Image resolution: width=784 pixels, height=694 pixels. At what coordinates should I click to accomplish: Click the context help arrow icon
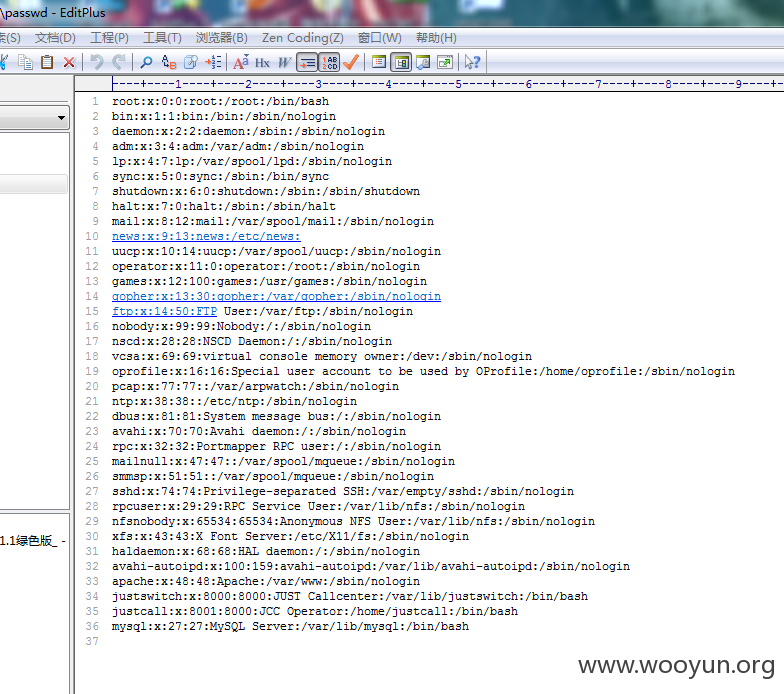472,62
